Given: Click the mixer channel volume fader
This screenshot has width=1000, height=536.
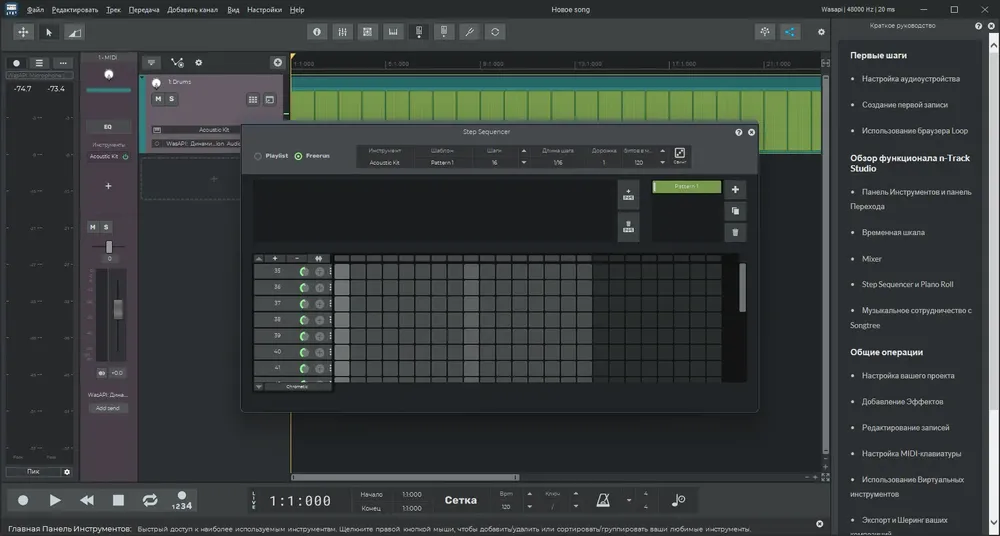Looking at the screenshot, I should (x=118, y=309).
